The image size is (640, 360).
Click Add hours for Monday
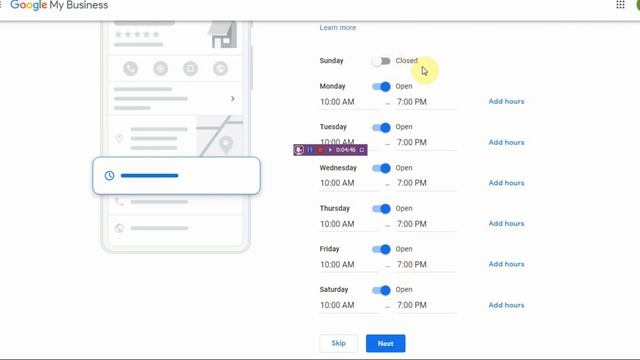(x=506, y=101)
